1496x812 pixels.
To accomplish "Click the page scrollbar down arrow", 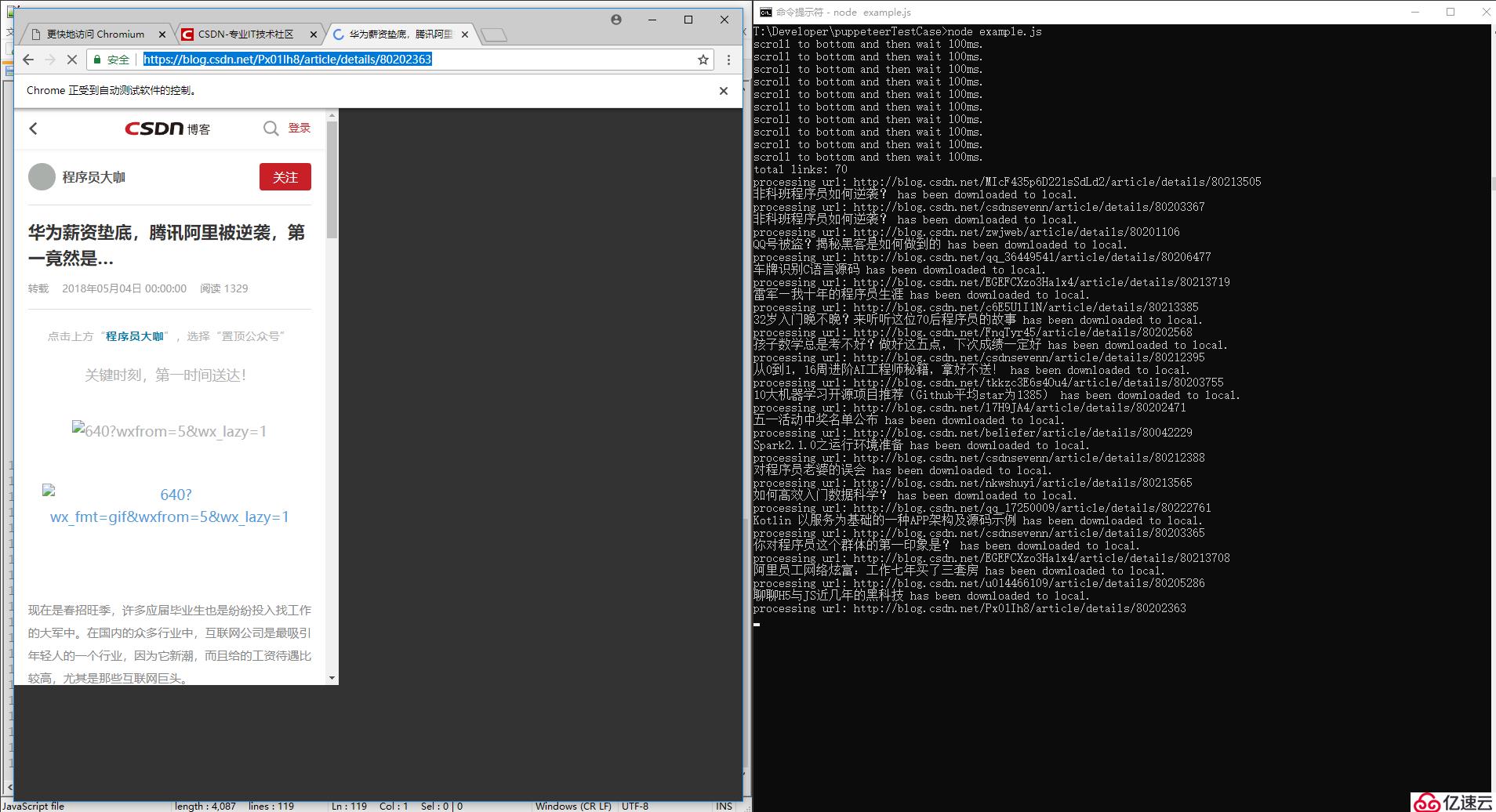I will (332, 678).
